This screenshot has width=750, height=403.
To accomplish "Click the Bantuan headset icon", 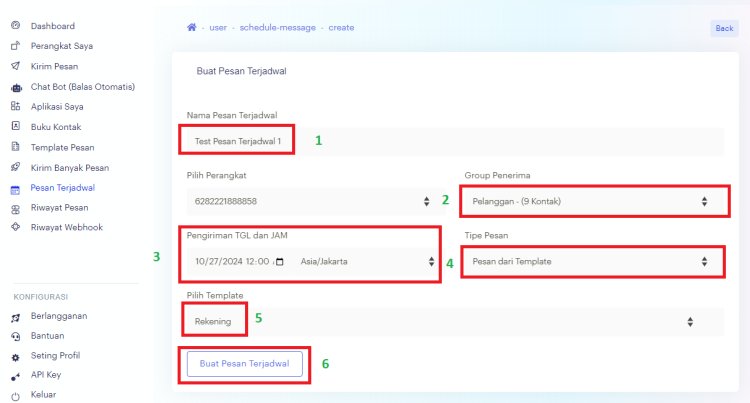I will [x=15, y=337].
